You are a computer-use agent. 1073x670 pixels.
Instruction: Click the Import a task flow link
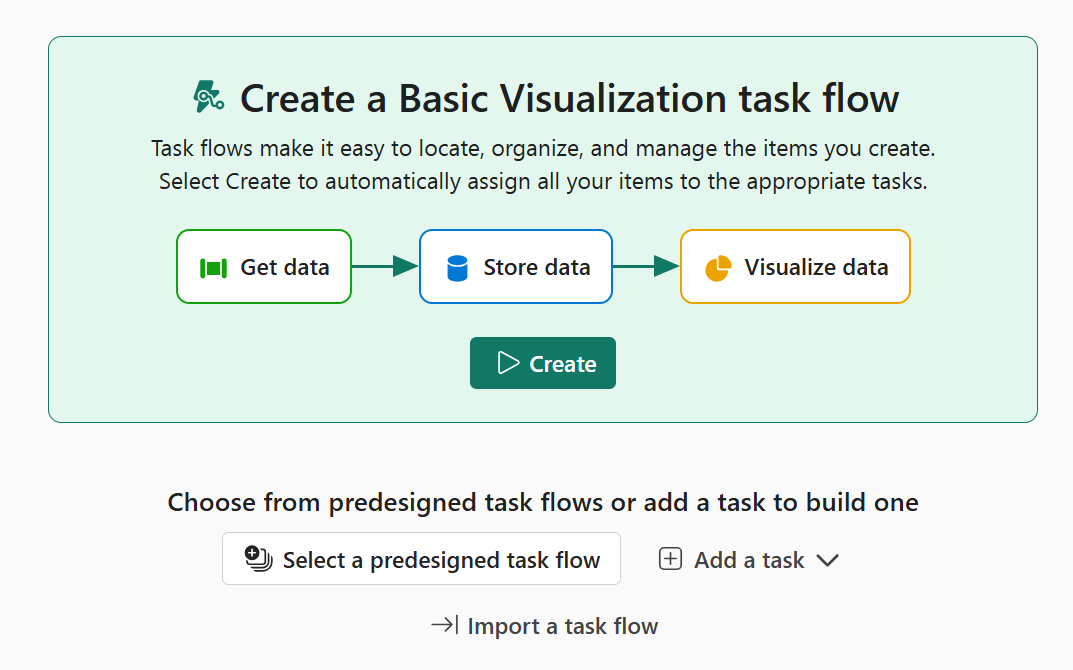pyautogui.click(x=562, y=626)
